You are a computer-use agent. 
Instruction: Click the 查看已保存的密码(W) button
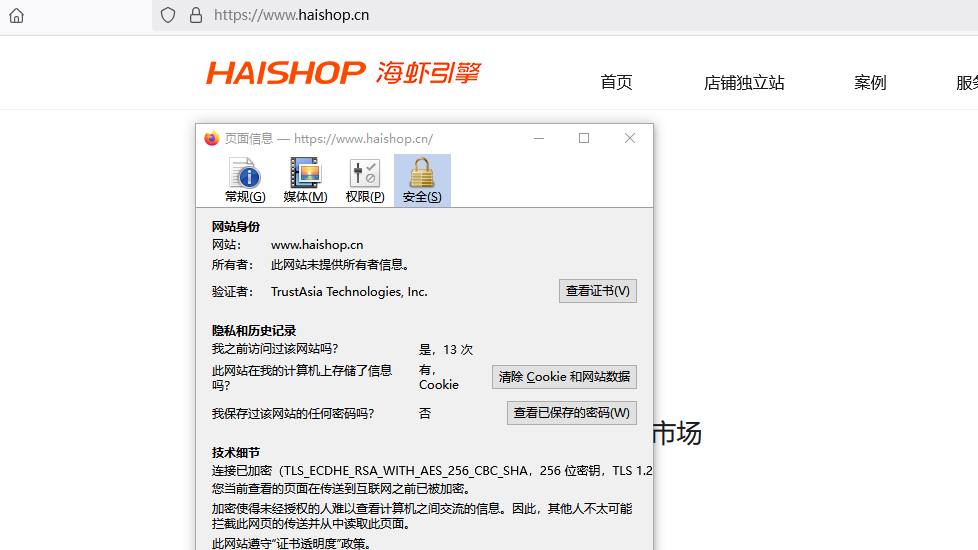[571, 413]
